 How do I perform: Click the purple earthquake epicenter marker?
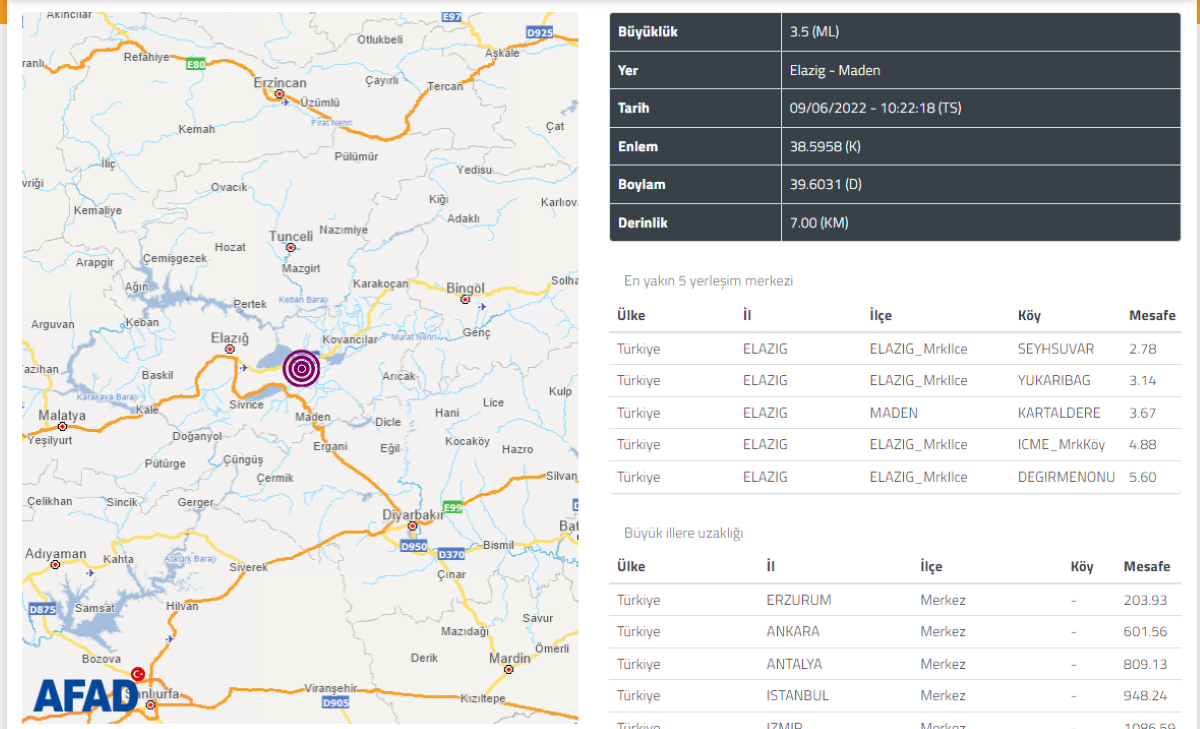(301, 368)
